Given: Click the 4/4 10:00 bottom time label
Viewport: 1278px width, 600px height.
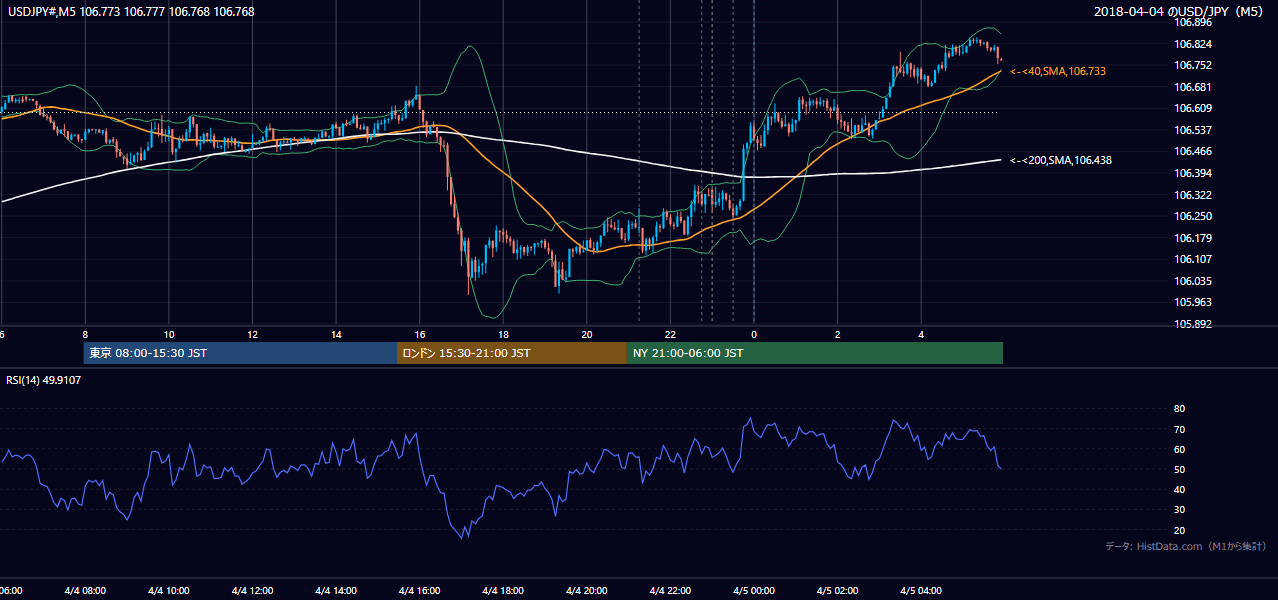Looking at the screenshot, I should pos(168,591).
